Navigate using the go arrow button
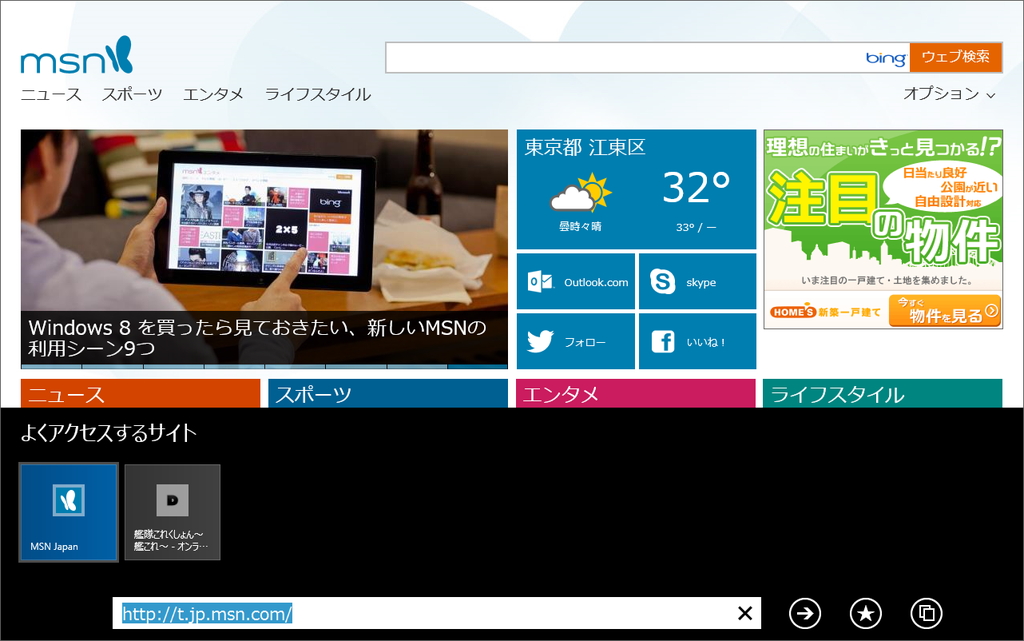Viewport: 1024px width, 641px height. click(x=806, y=614)
